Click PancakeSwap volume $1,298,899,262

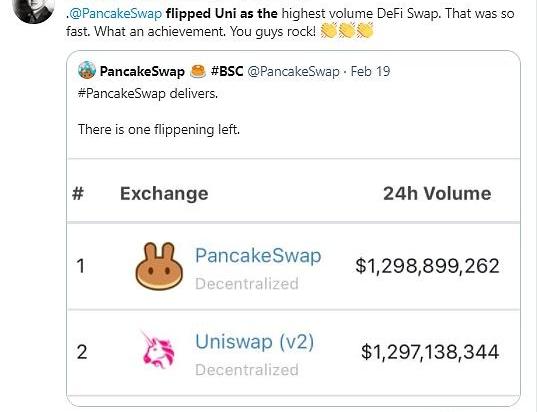point(427,266)
